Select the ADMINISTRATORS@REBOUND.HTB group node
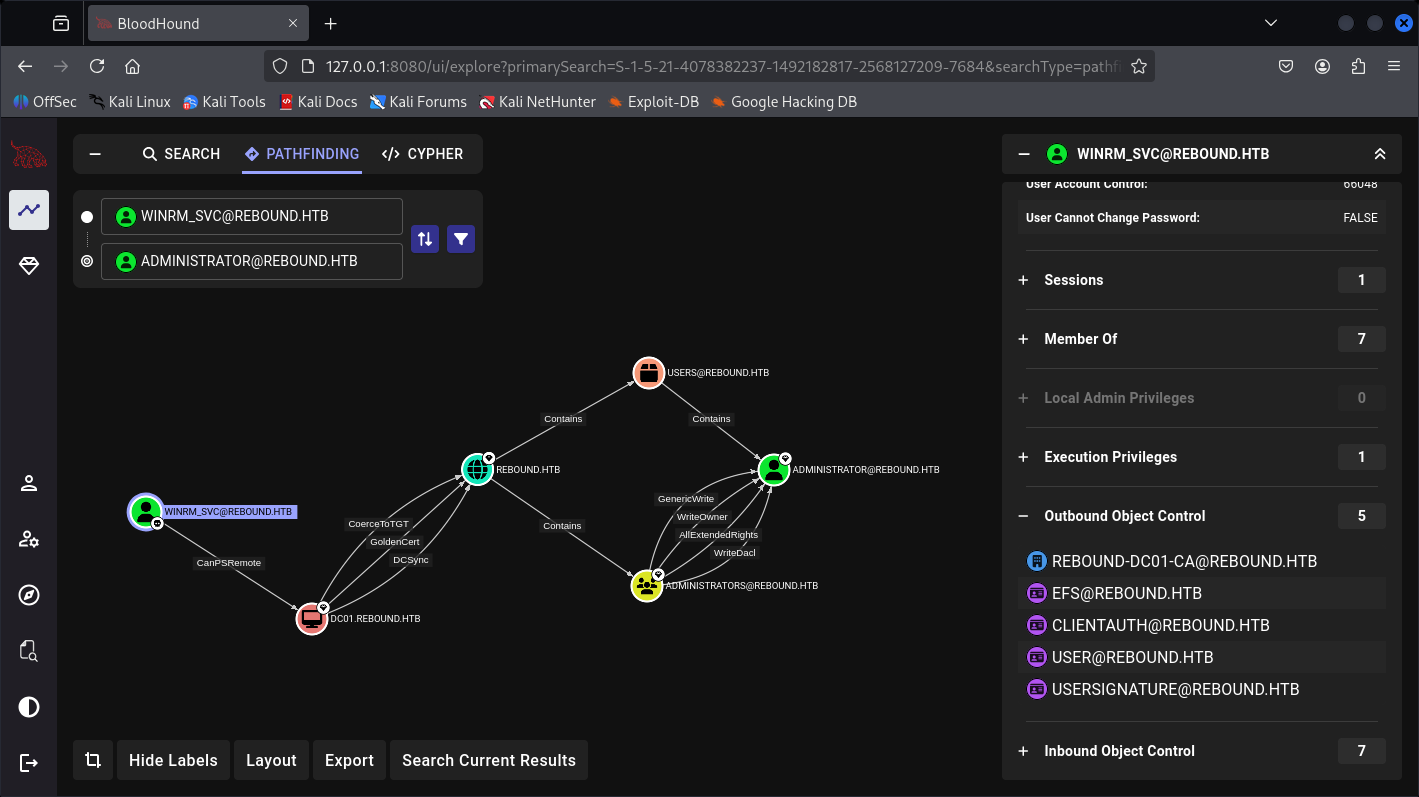 647,586
